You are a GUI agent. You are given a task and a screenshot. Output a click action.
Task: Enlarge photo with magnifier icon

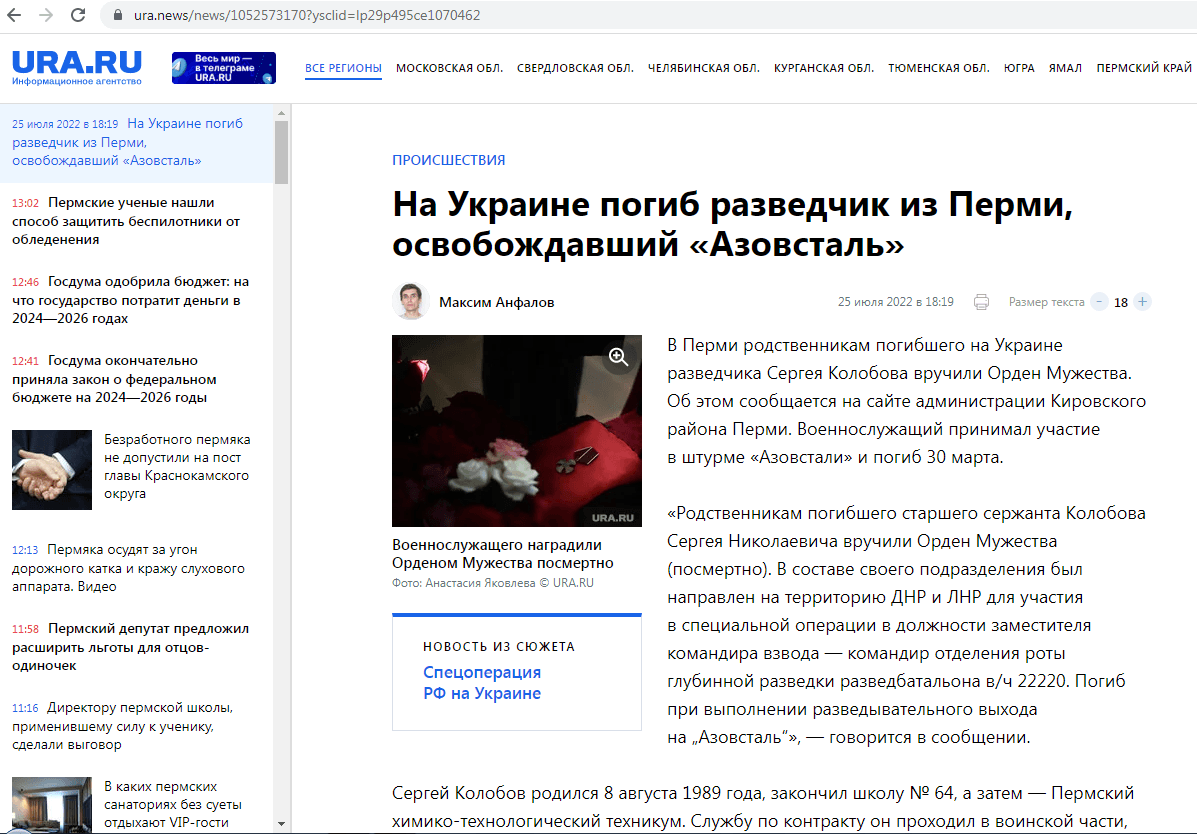coord(618,357)
